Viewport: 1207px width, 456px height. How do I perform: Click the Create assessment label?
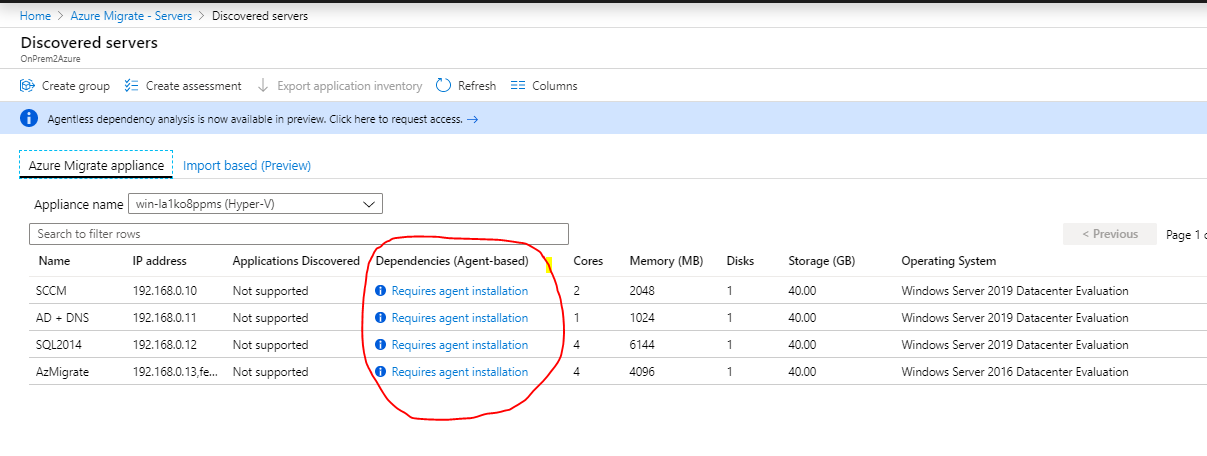pos(194,86)
